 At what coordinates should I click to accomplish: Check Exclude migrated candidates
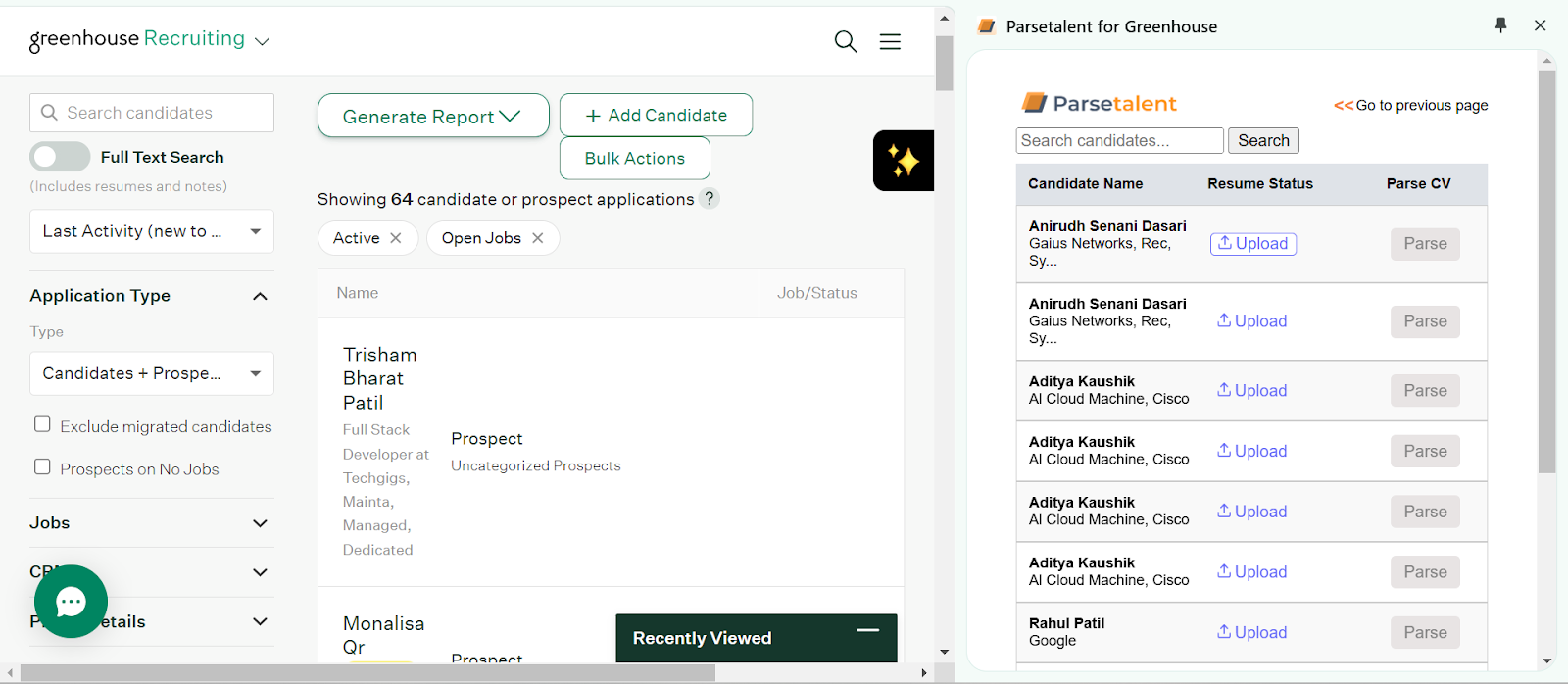tap(42, 424)
